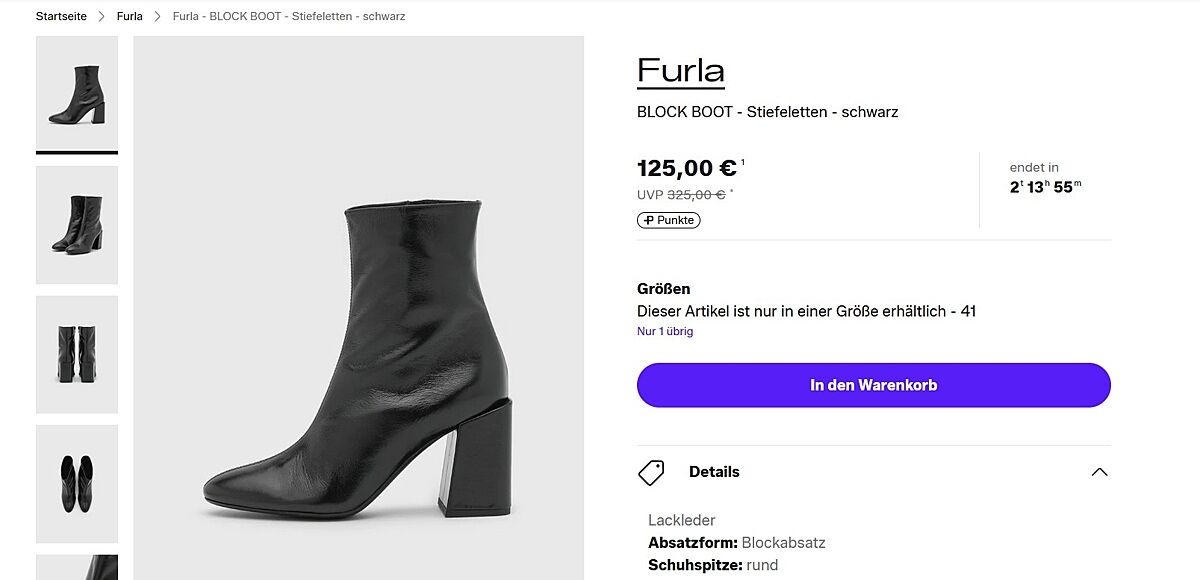Select second thumbnail showing boot pair
Viewport: 1200px width, 580px height.
pos(77,224)
